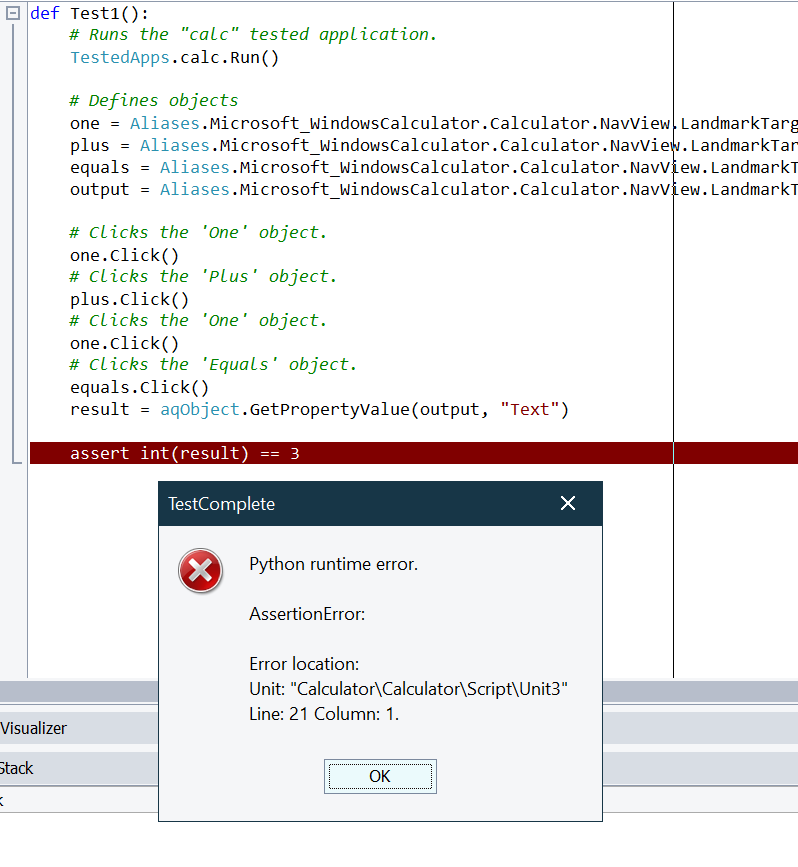The width and height of the screenshot is (798, 867).
Task: Collapse the Test1 function fold marker
Action: click(13, 13)
